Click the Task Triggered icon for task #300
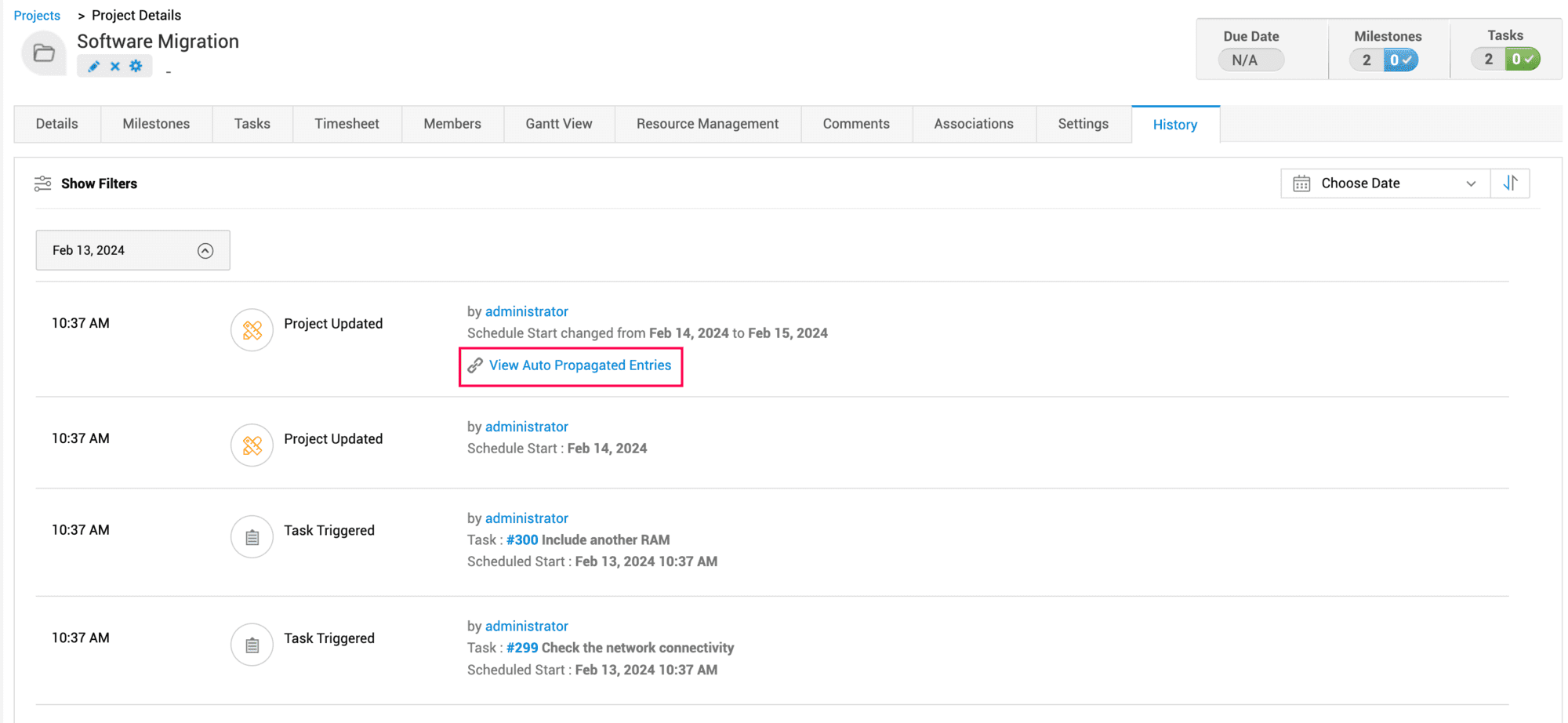The width and height of the screenshot is (1568, 723). coord(252,537)
